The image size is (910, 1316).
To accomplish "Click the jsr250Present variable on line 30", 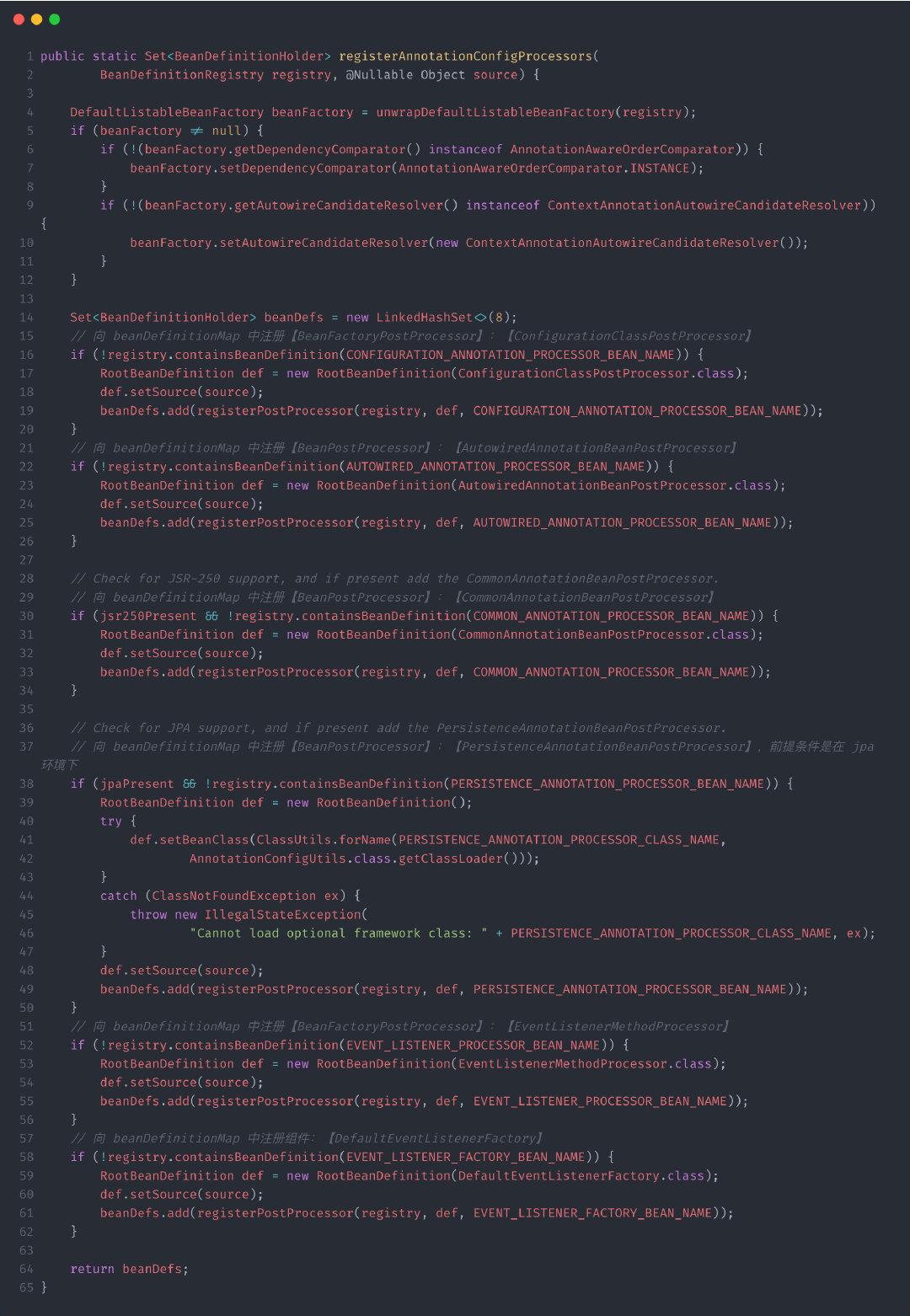I will point(148,616).
